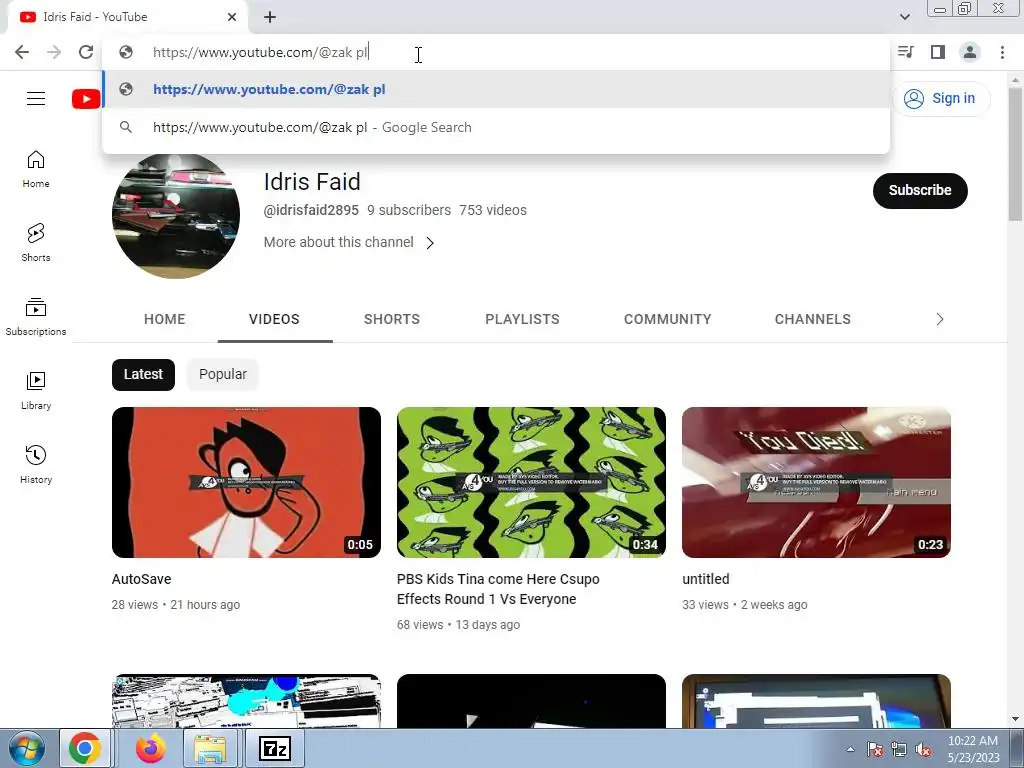
Task: Open the Chrome profile avatar
Action: 970,52
